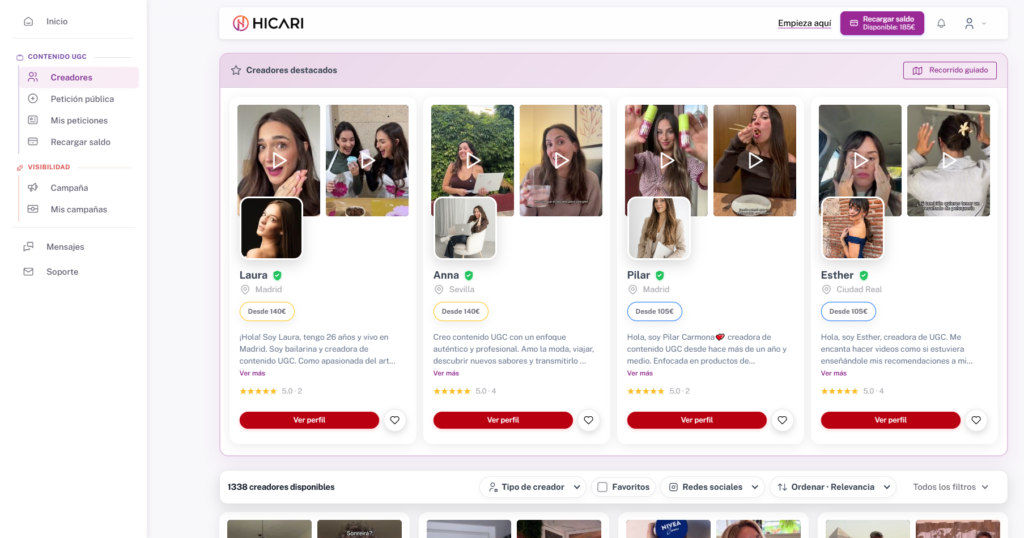Screen dimensions: 1024x538
Task: Click the Soporte envelope icon
Action: click(x=28, y=272)
